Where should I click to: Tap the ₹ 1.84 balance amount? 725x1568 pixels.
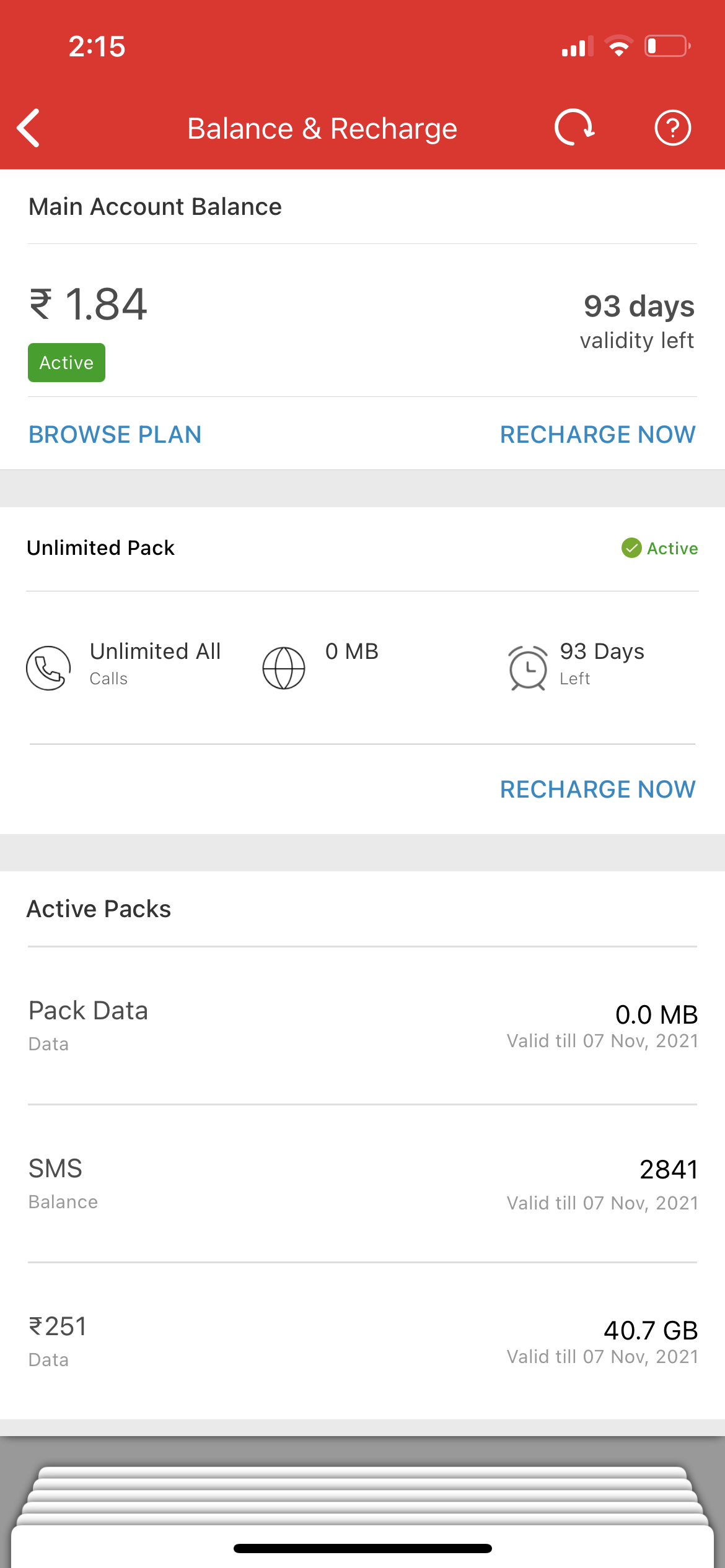(89, 305)
